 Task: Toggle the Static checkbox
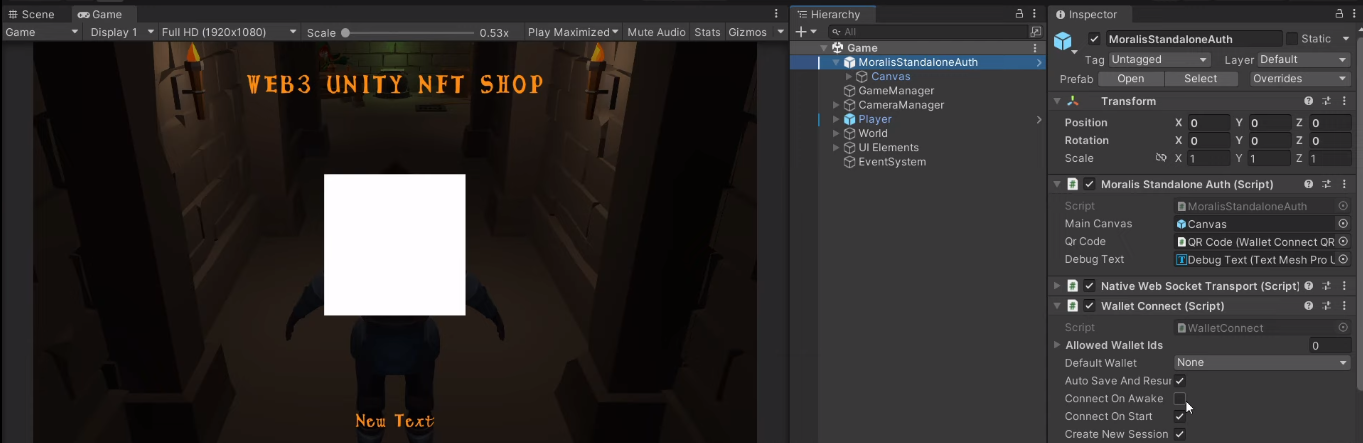[1292, 39]
